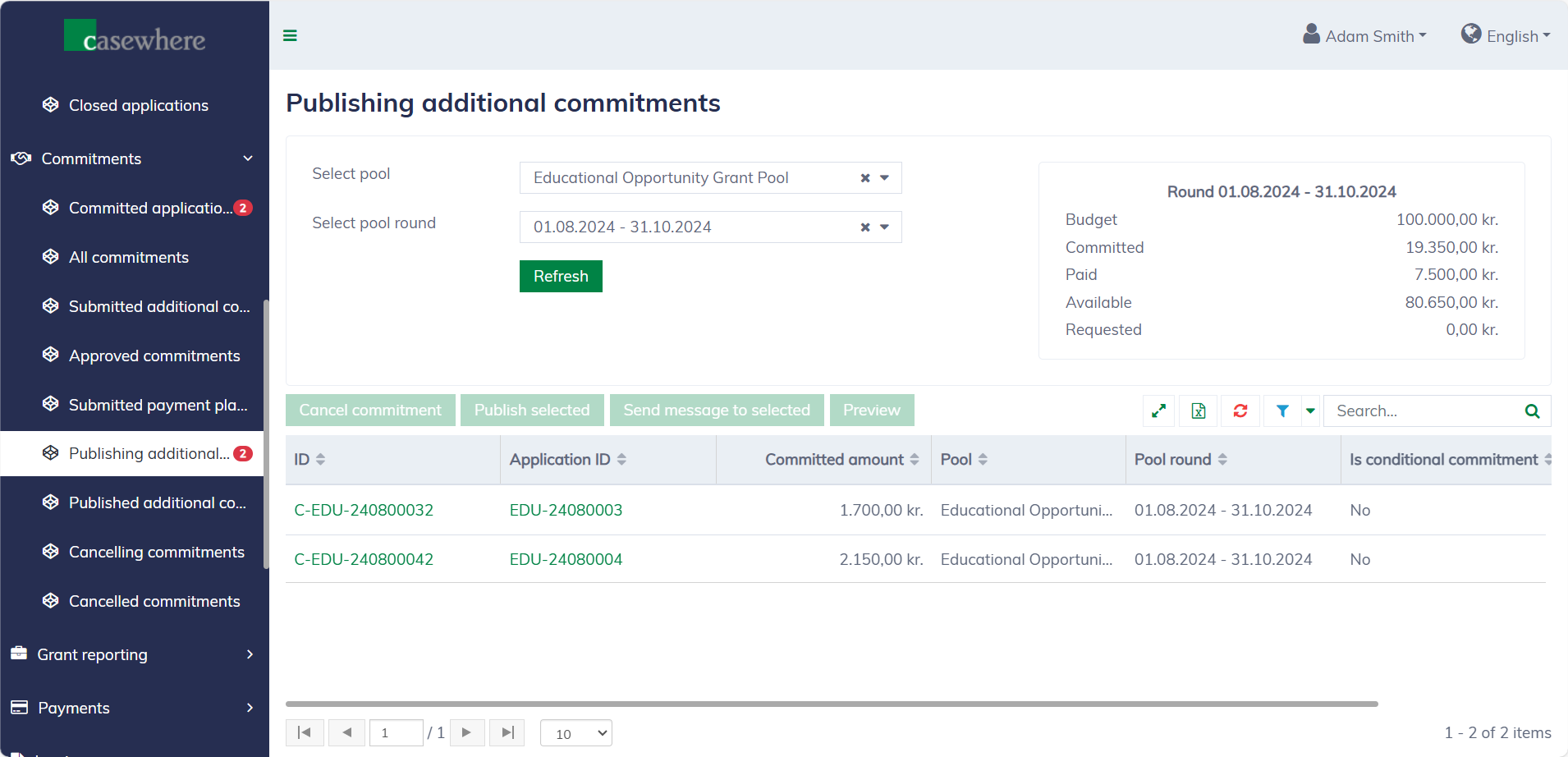Open the Adam Smith user menu
Image resolution: width=1568 pixels, height=757 pixels.
pos(1365,36)
